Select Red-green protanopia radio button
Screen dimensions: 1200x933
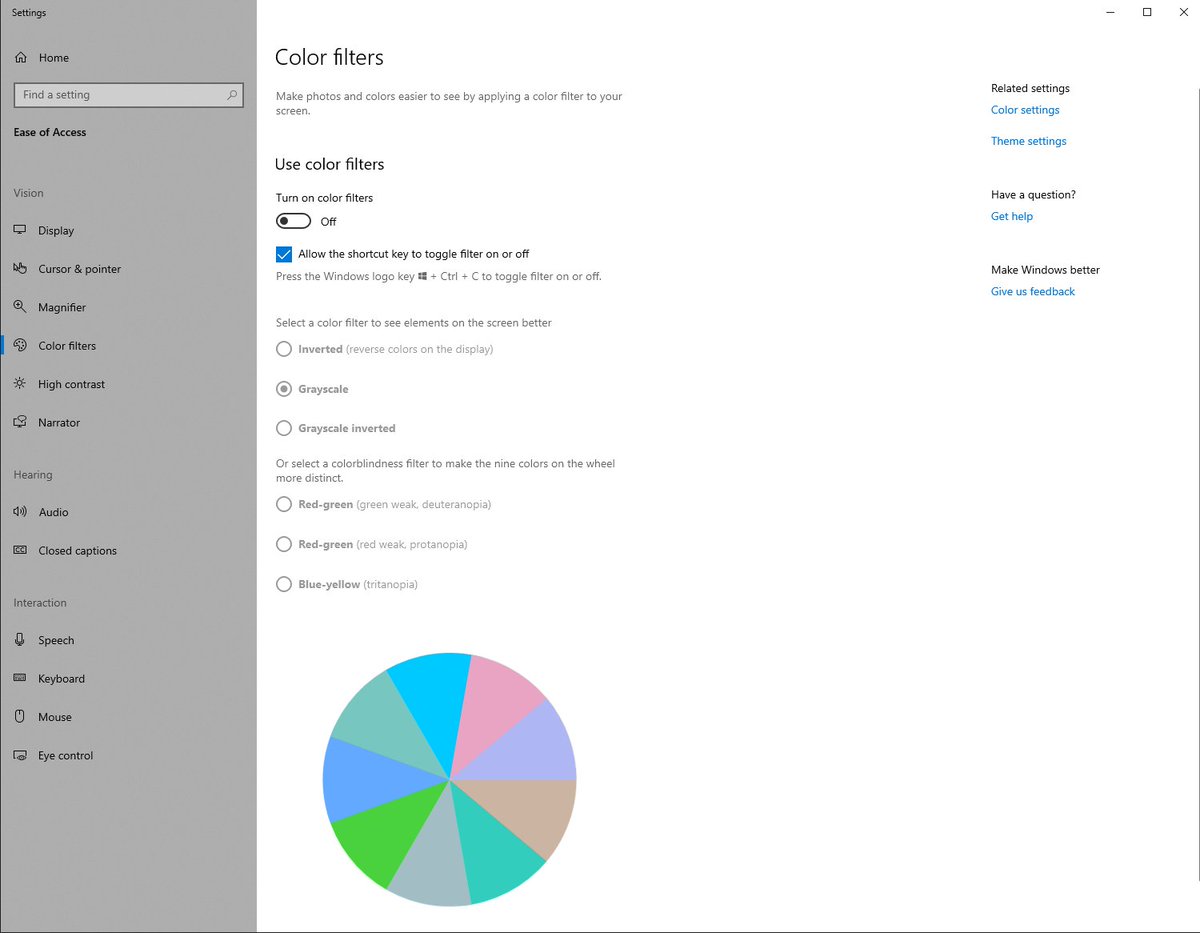tap(284, 544)
